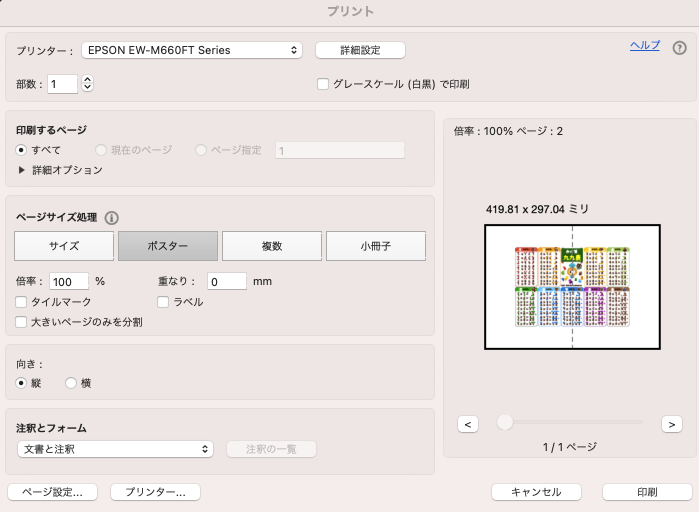The width and height of the screenshot is (699, 512).
Task: Click the help question mark icon
Action: coord(680,48)
